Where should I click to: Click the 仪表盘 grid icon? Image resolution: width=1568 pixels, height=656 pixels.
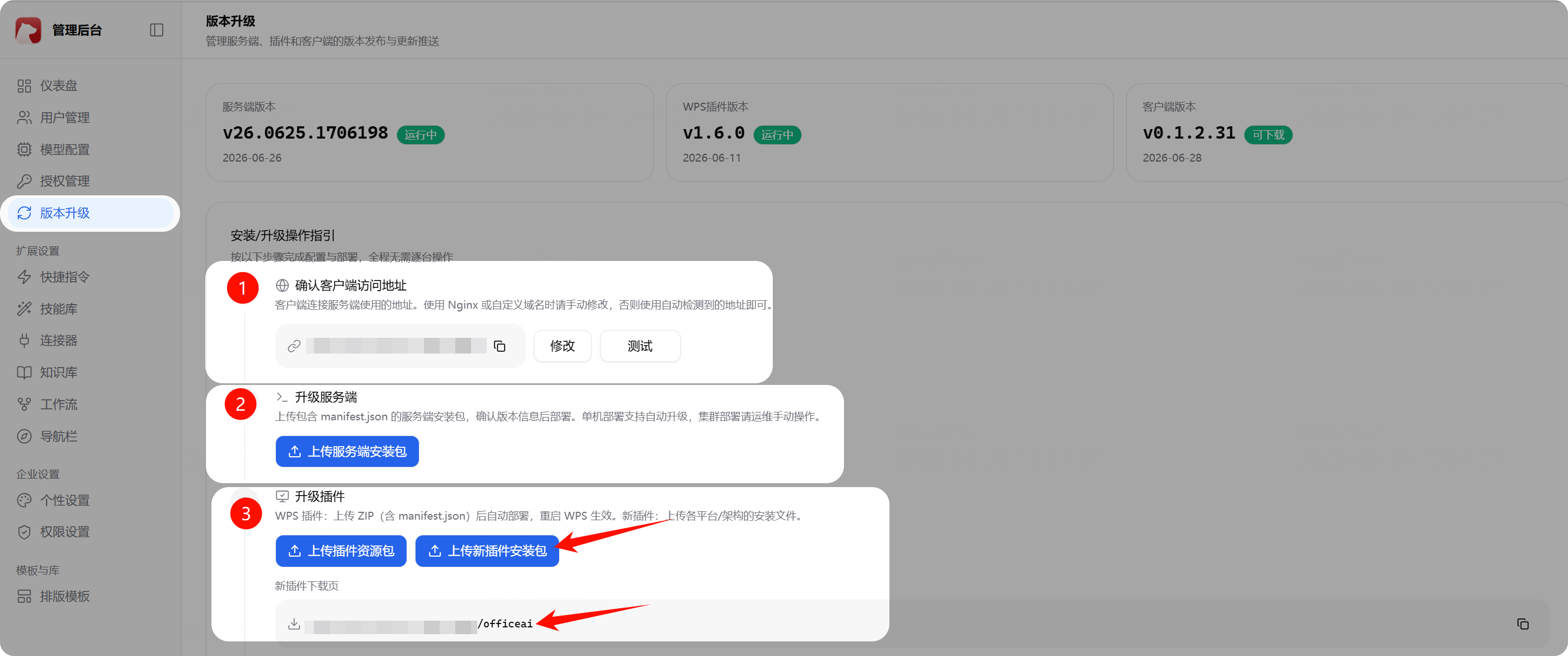click(x=24, y=86)
